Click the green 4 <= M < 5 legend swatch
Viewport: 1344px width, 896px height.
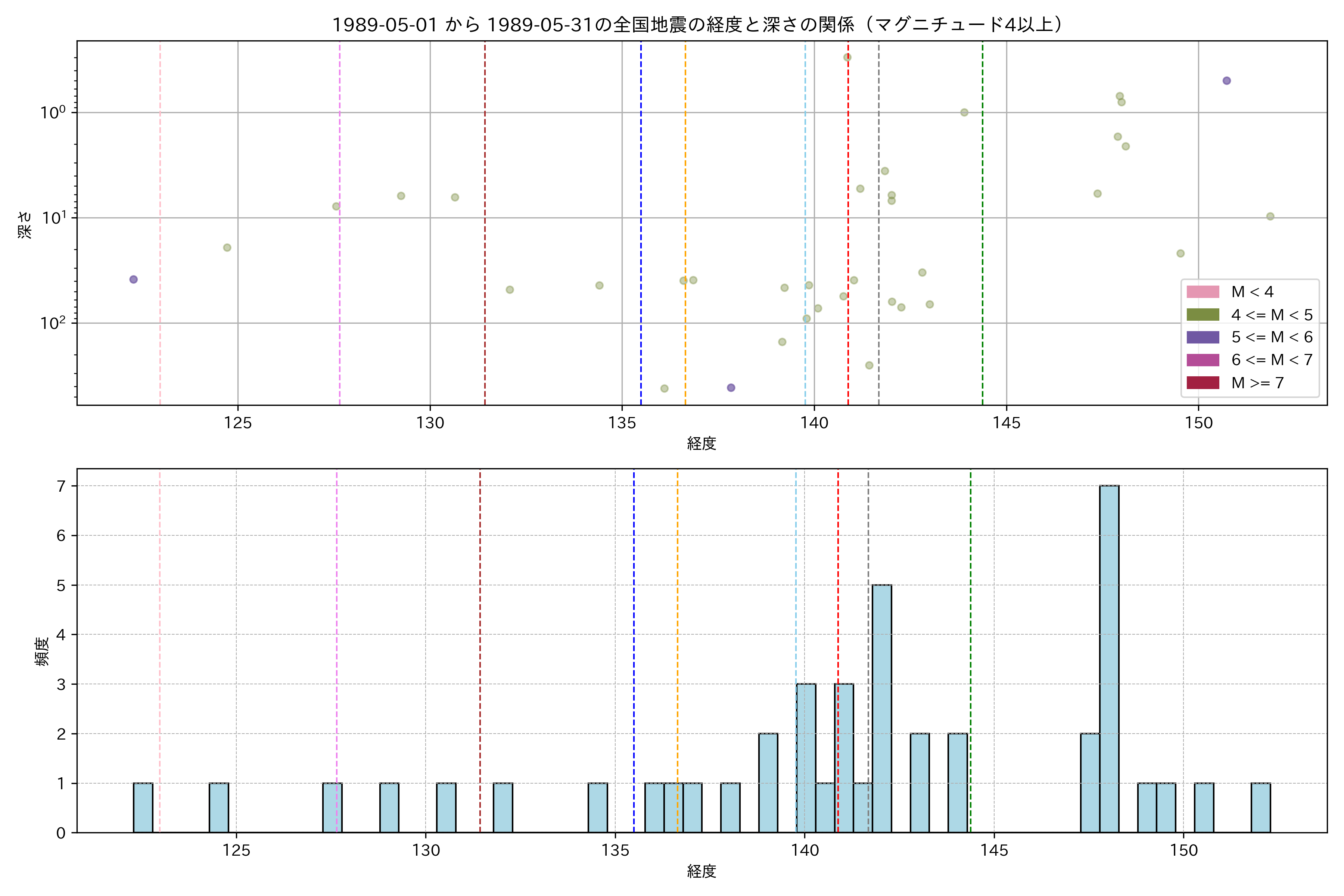(x=1202, y=315)
